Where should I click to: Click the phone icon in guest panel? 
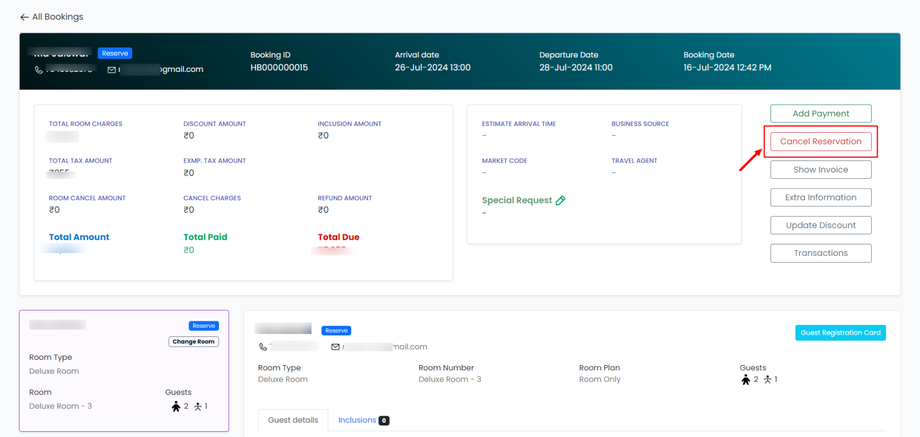(x=263, y=347)
